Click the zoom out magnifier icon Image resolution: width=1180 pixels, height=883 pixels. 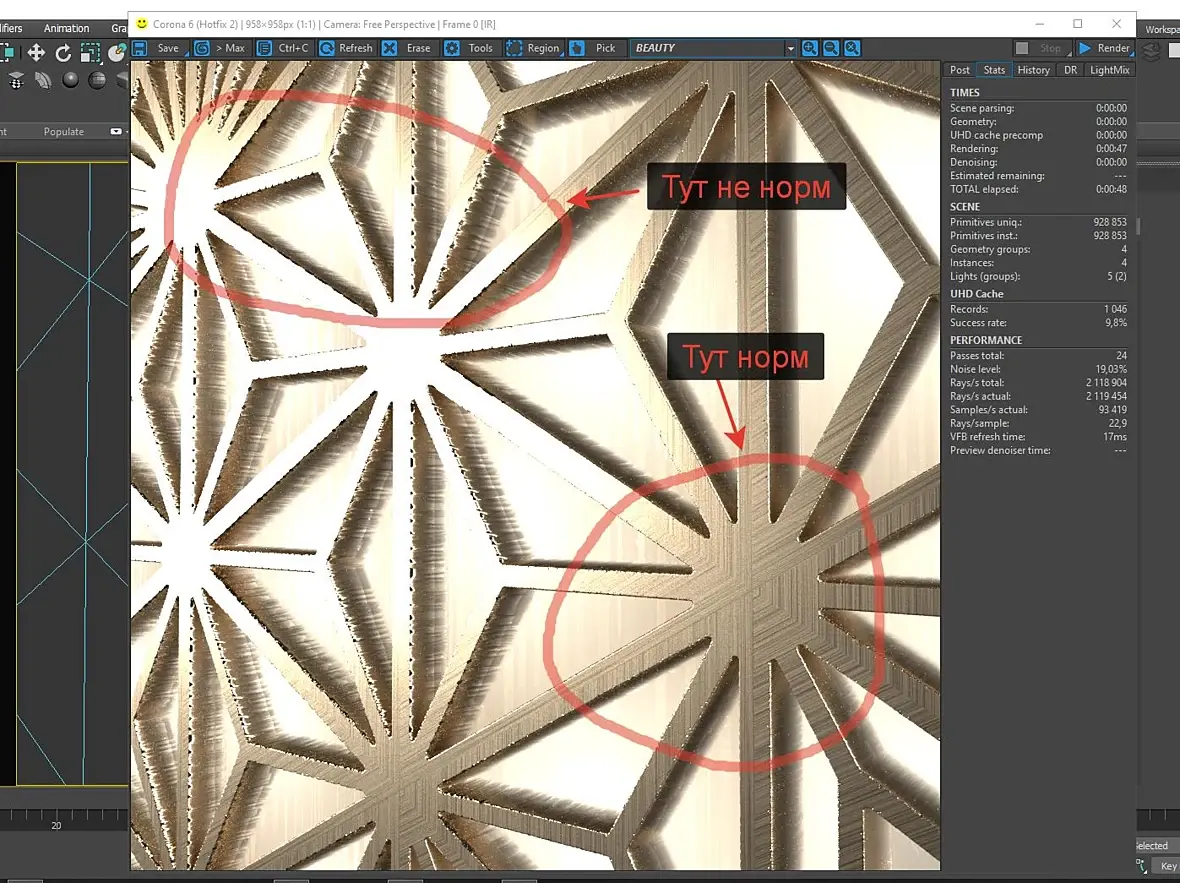click(831, 48)
